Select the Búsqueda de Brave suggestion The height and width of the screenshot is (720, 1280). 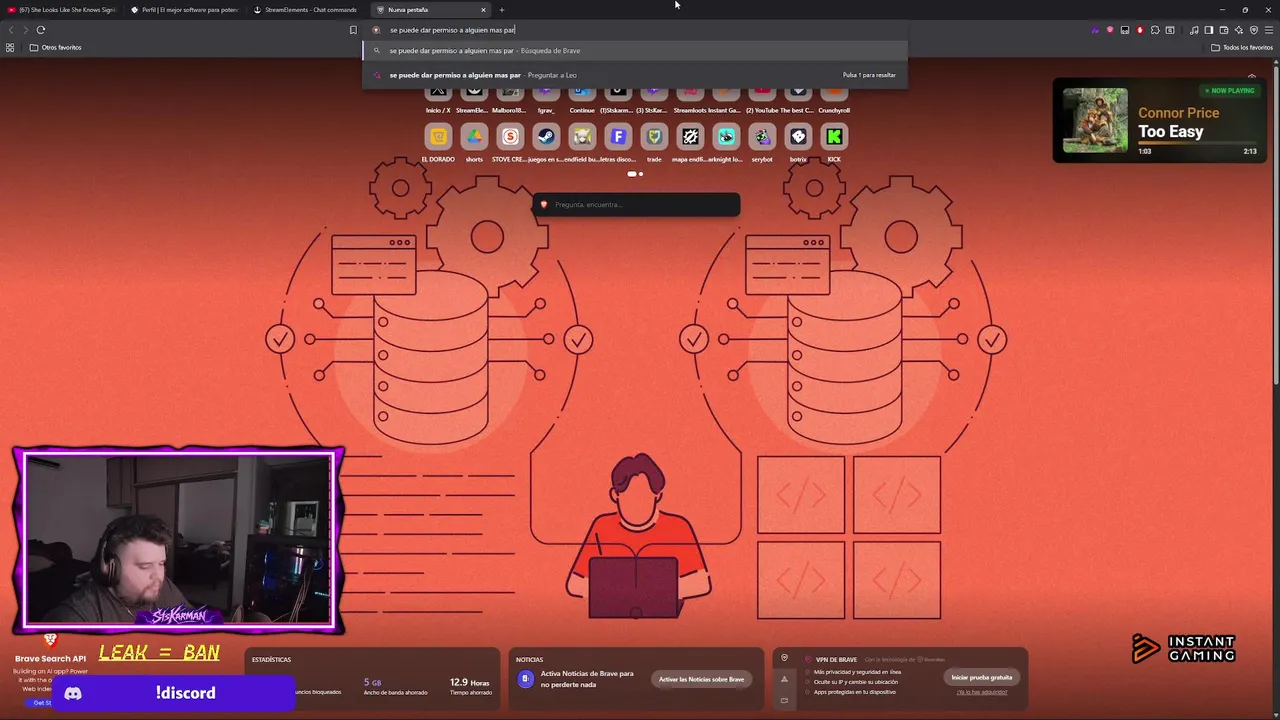point(635,51)
